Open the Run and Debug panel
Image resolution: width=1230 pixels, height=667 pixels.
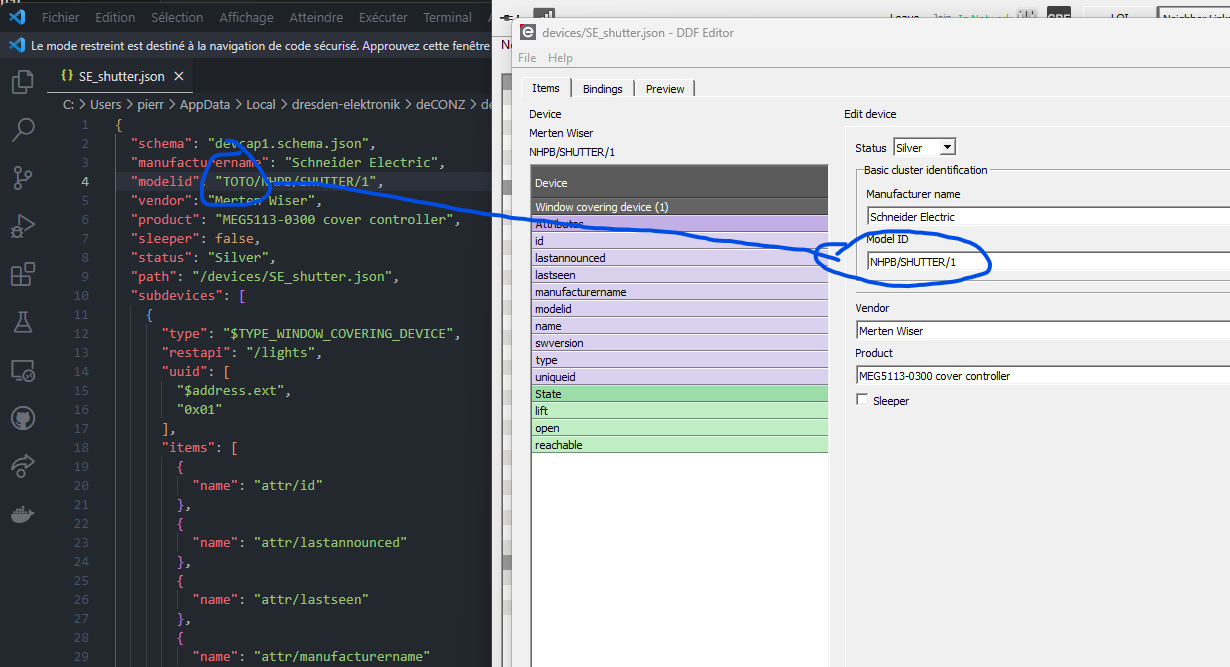[x=22, y=226]
